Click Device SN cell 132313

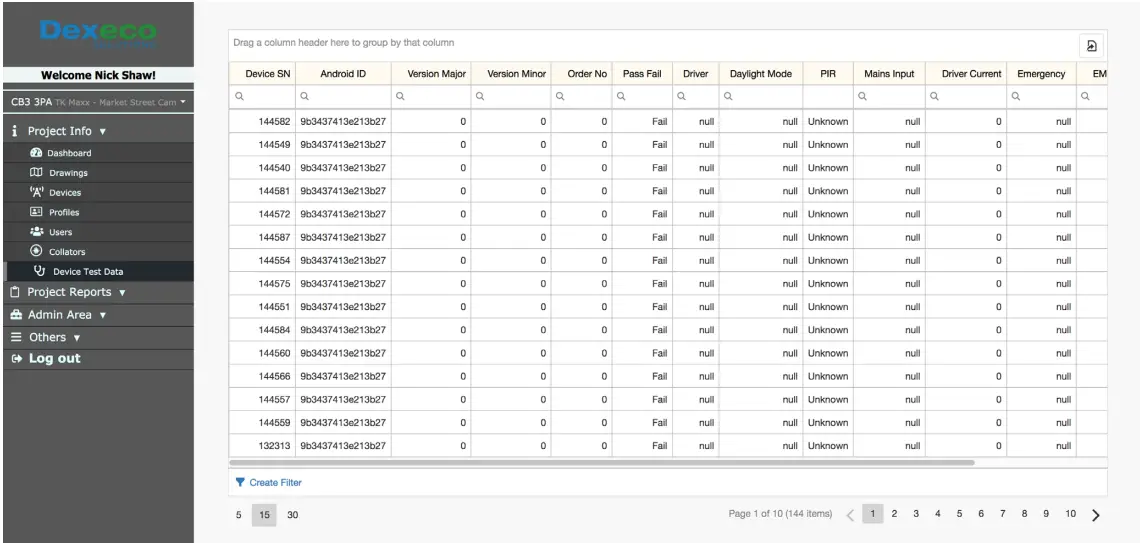pyautogui.click(x=262, y=446)
